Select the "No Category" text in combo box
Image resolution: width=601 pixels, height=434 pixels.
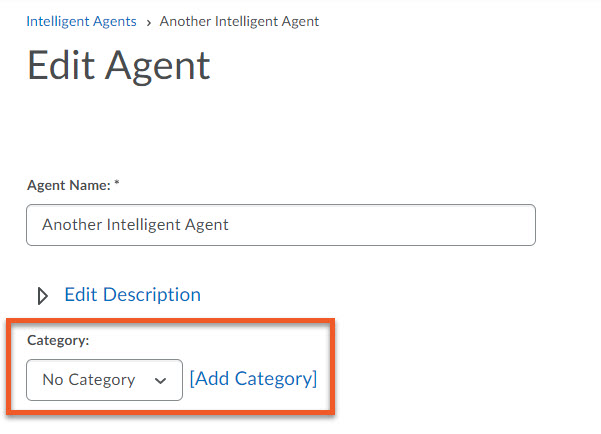point(88,380)
